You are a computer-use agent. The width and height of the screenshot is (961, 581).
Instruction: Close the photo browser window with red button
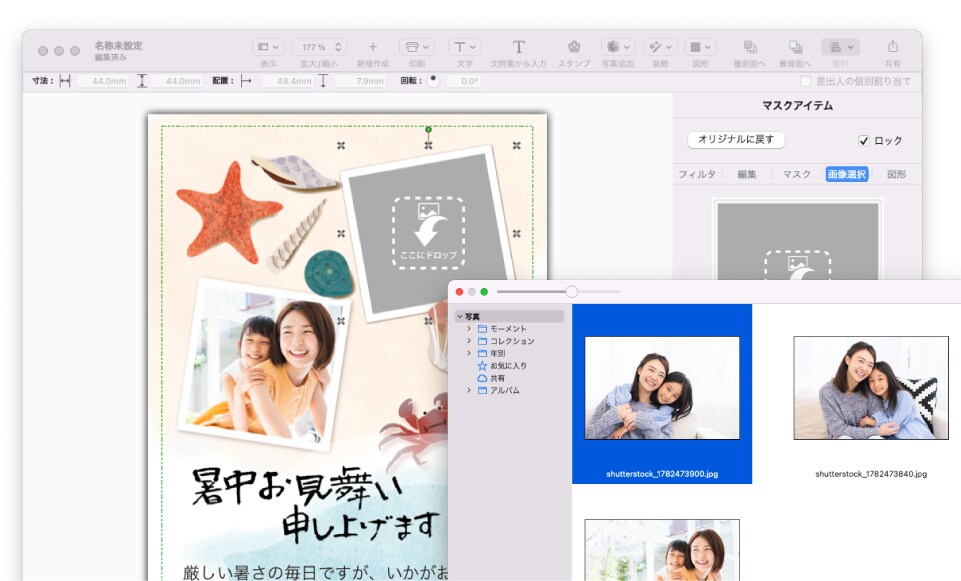point(460,292)
